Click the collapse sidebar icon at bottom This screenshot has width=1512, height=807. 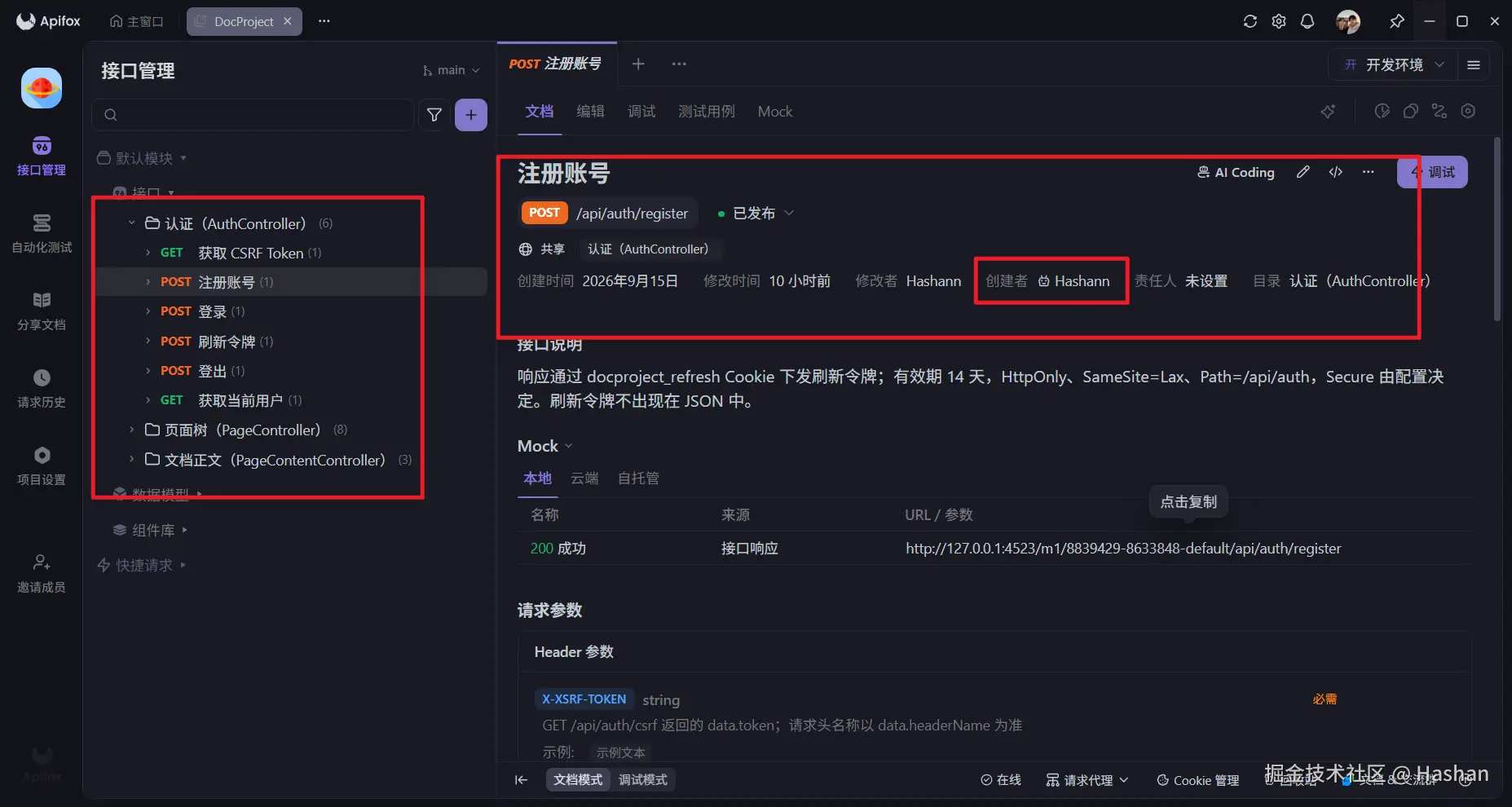click(x=522, y=780)
